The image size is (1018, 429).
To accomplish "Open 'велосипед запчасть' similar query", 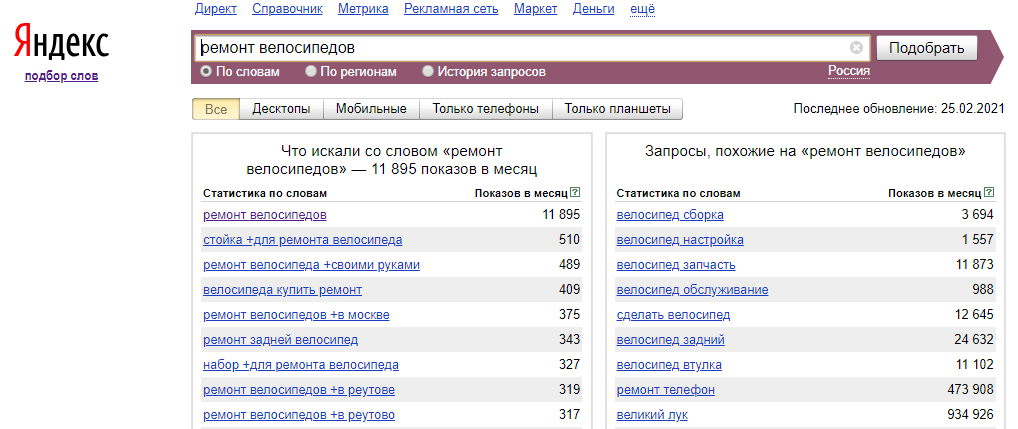I will pyautogui.click(x=676, y=265).
